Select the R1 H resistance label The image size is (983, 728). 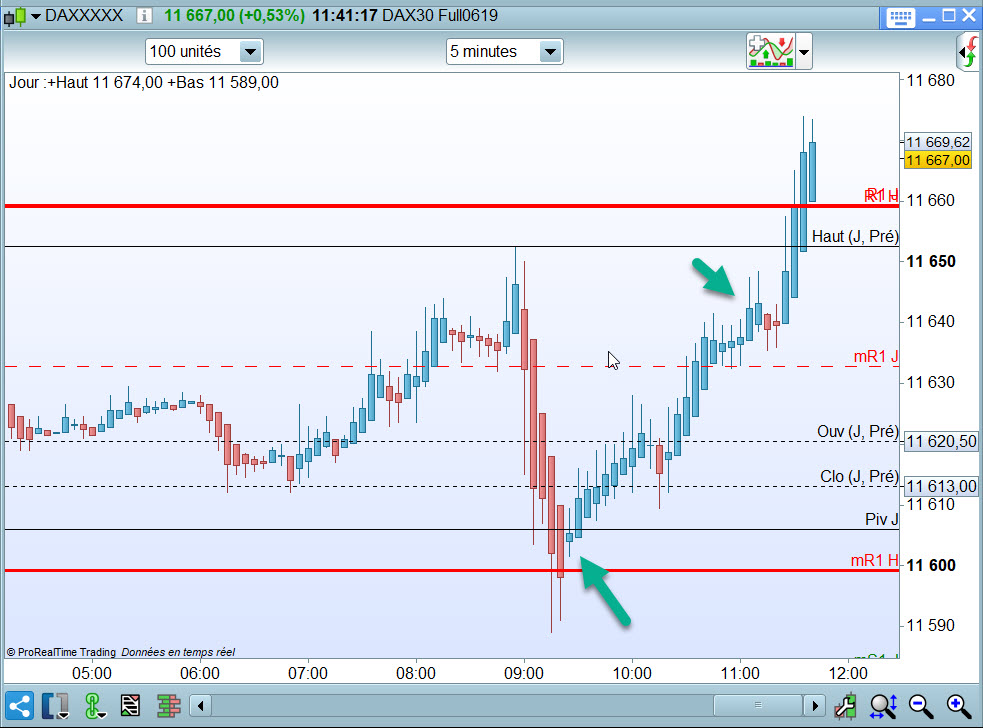881,195
